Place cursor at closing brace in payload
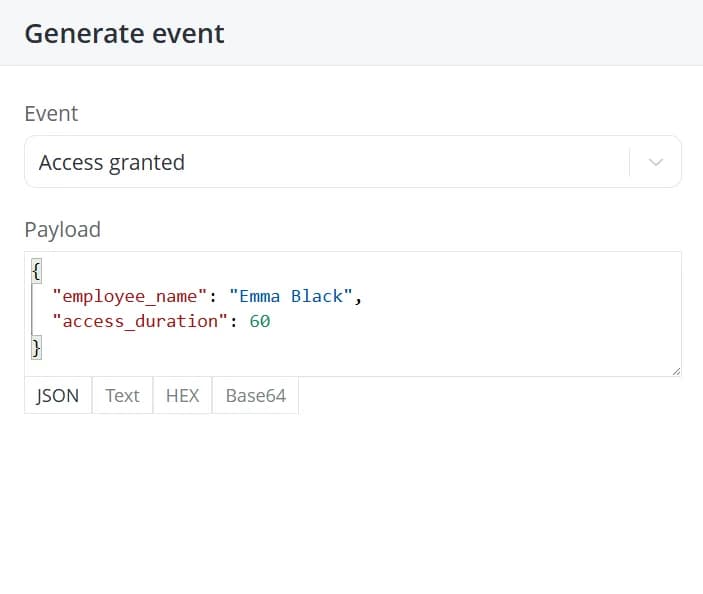Viewport: 703px width, 594px height. (36, 347)
